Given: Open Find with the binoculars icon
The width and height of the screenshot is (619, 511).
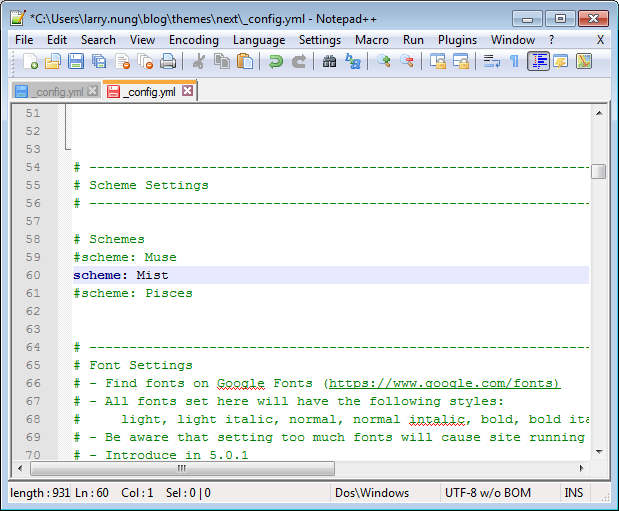Looking at the screenshot, I should (329, 62).
